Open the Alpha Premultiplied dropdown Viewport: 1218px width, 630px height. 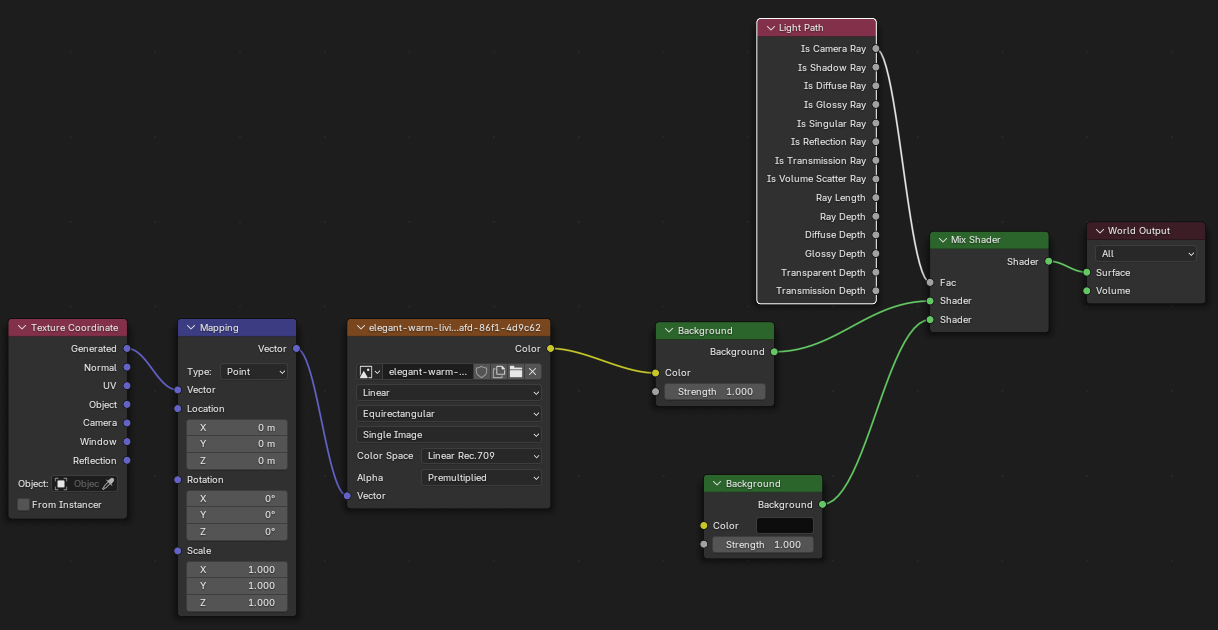click(x=482, y=478)
